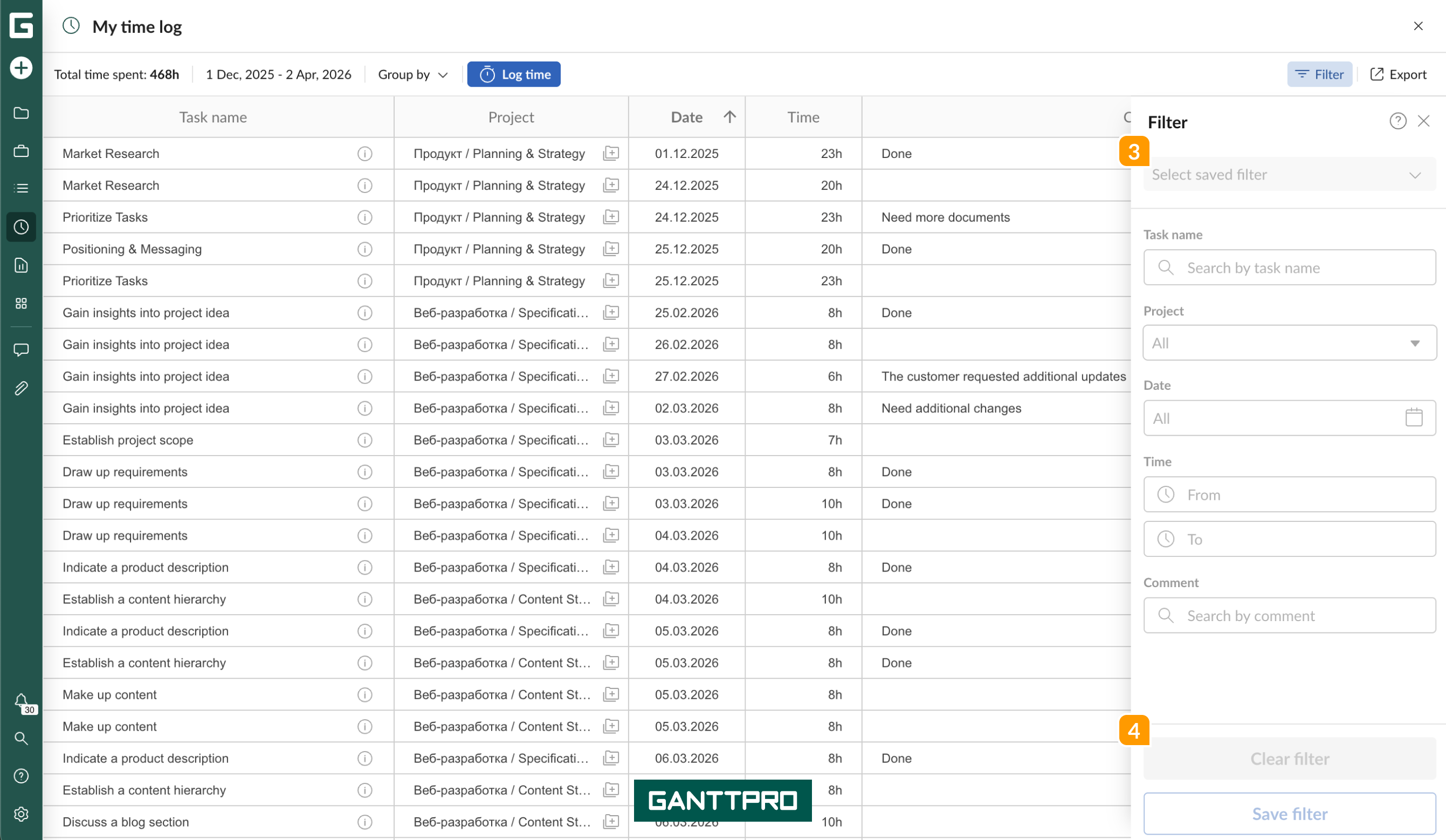Click the Save filter button
1446x840 pixels.
(x=1290, y=814)
